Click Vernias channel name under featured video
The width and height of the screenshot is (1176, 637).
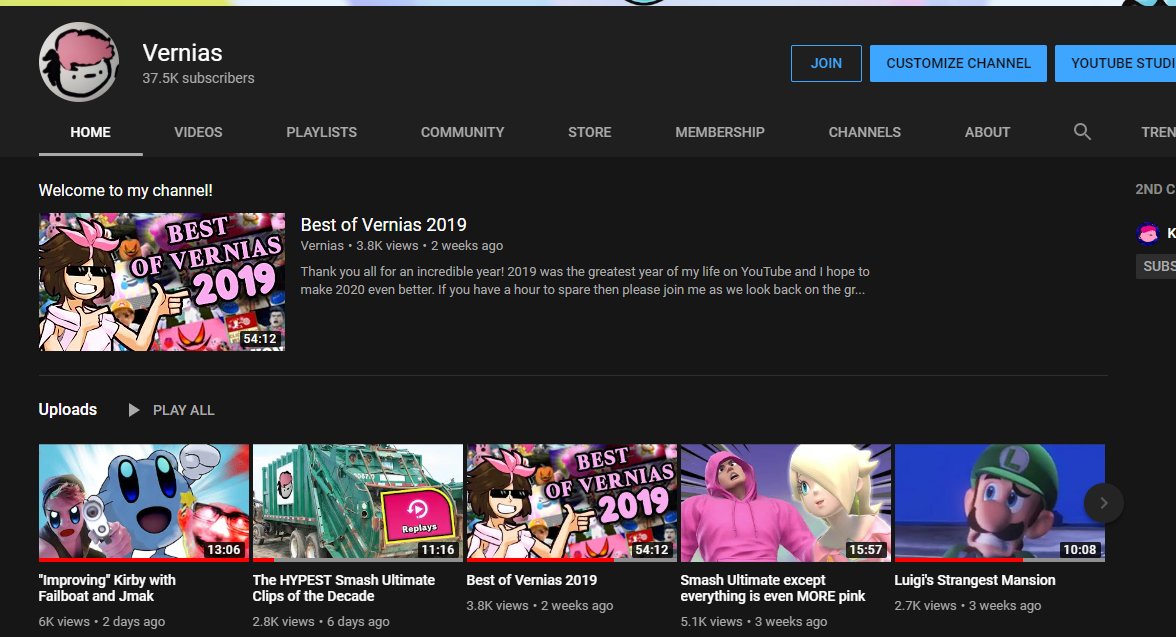point(322,245)
